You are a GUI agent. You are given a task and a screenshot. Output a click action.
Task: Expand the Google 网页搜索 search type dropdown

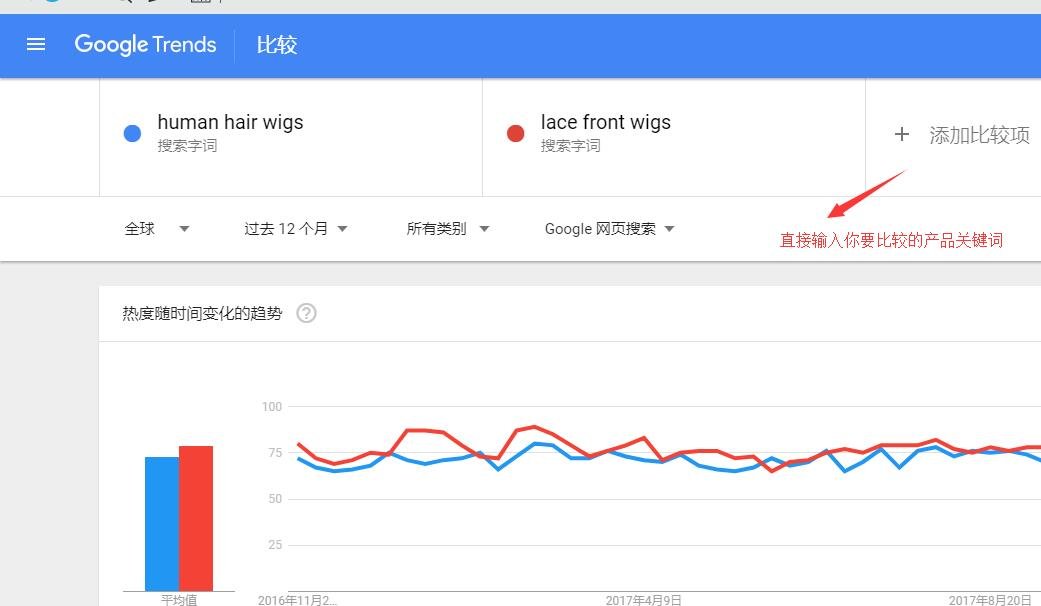point(609,229)
